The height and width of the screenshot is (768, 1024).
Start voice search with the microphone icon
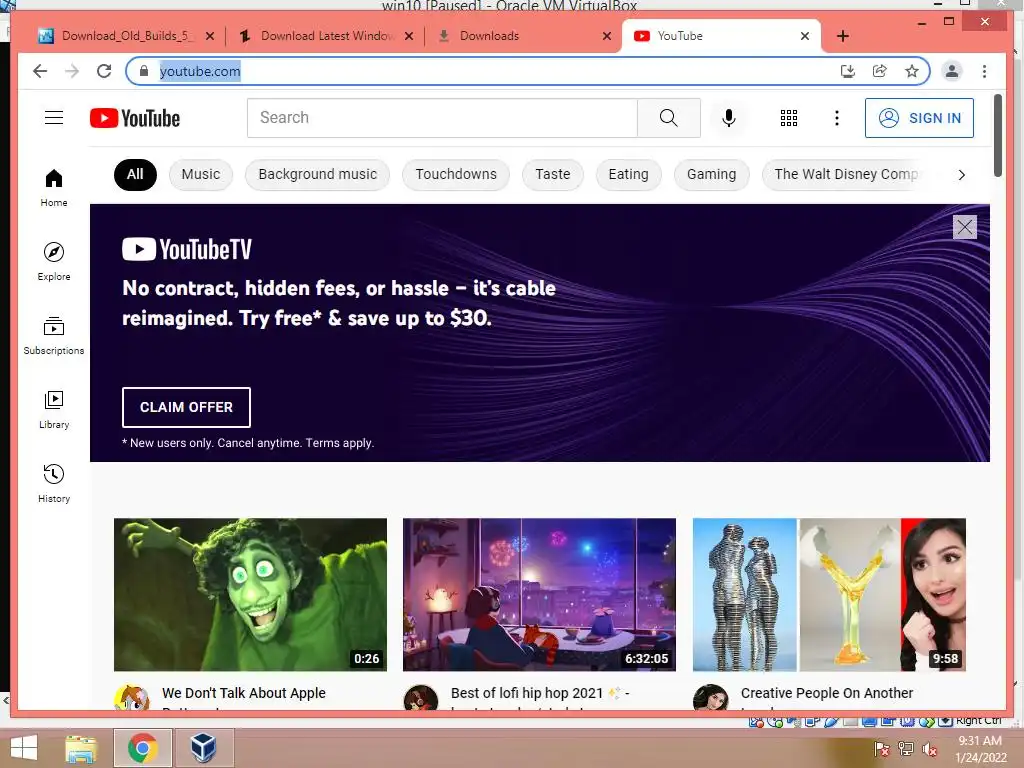point(729,118)
